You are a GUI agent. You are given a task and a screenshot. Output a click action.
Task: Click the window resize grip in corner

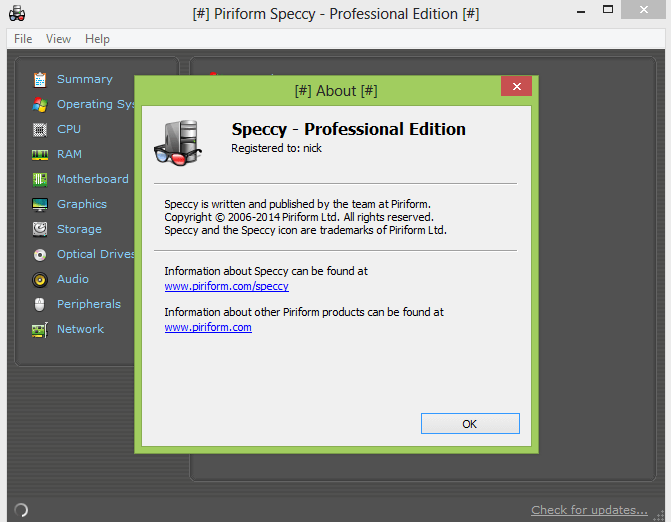click(660, 516)
